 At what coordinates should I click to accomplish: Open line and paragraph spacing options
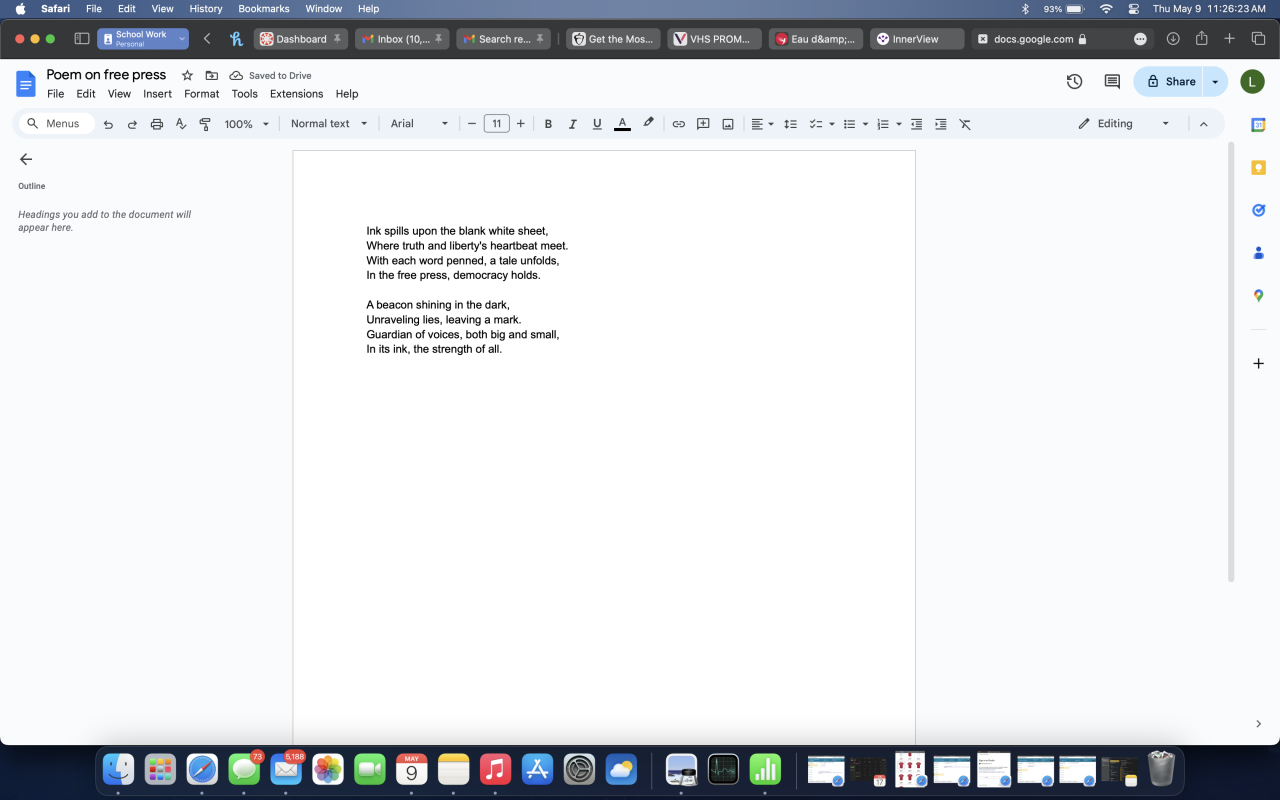[790, 124]
